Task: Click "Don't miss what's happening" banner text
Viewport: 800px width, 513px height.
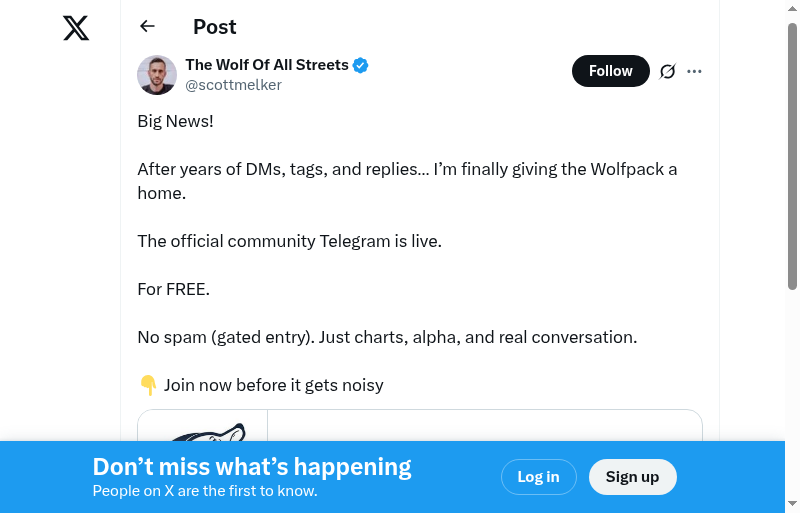Action: point(252,467)
